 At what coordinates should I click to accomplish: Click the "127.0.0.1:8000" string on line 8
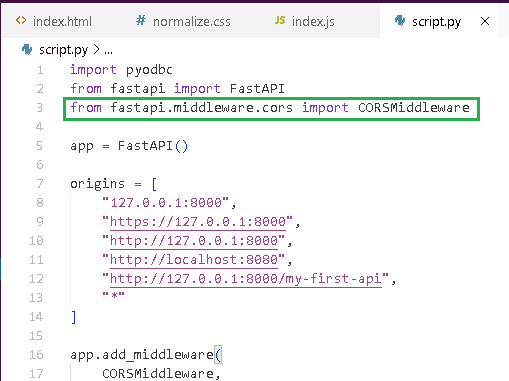[x=166, y=203]
